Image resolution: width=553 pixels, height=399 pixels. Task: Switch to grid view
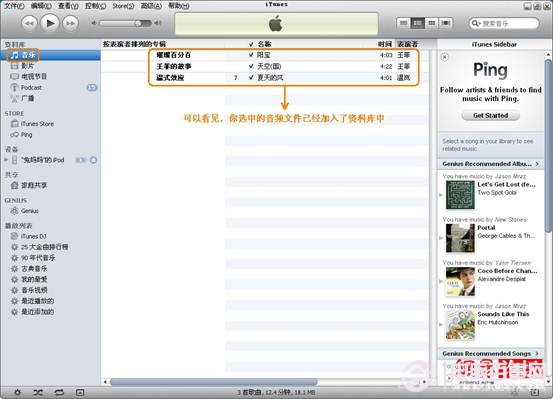point(432,23)
